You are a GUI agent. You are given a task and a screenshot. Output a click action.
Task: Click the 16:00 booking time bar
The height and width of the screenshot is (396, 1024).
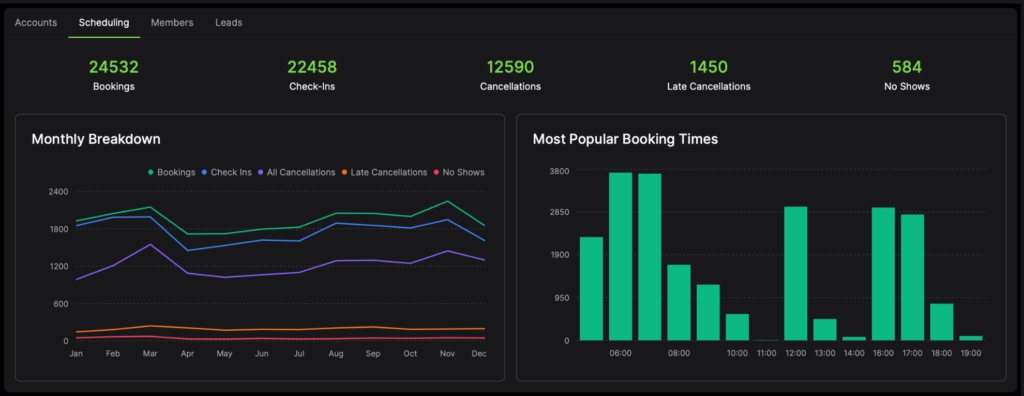(x=883, y=274)
